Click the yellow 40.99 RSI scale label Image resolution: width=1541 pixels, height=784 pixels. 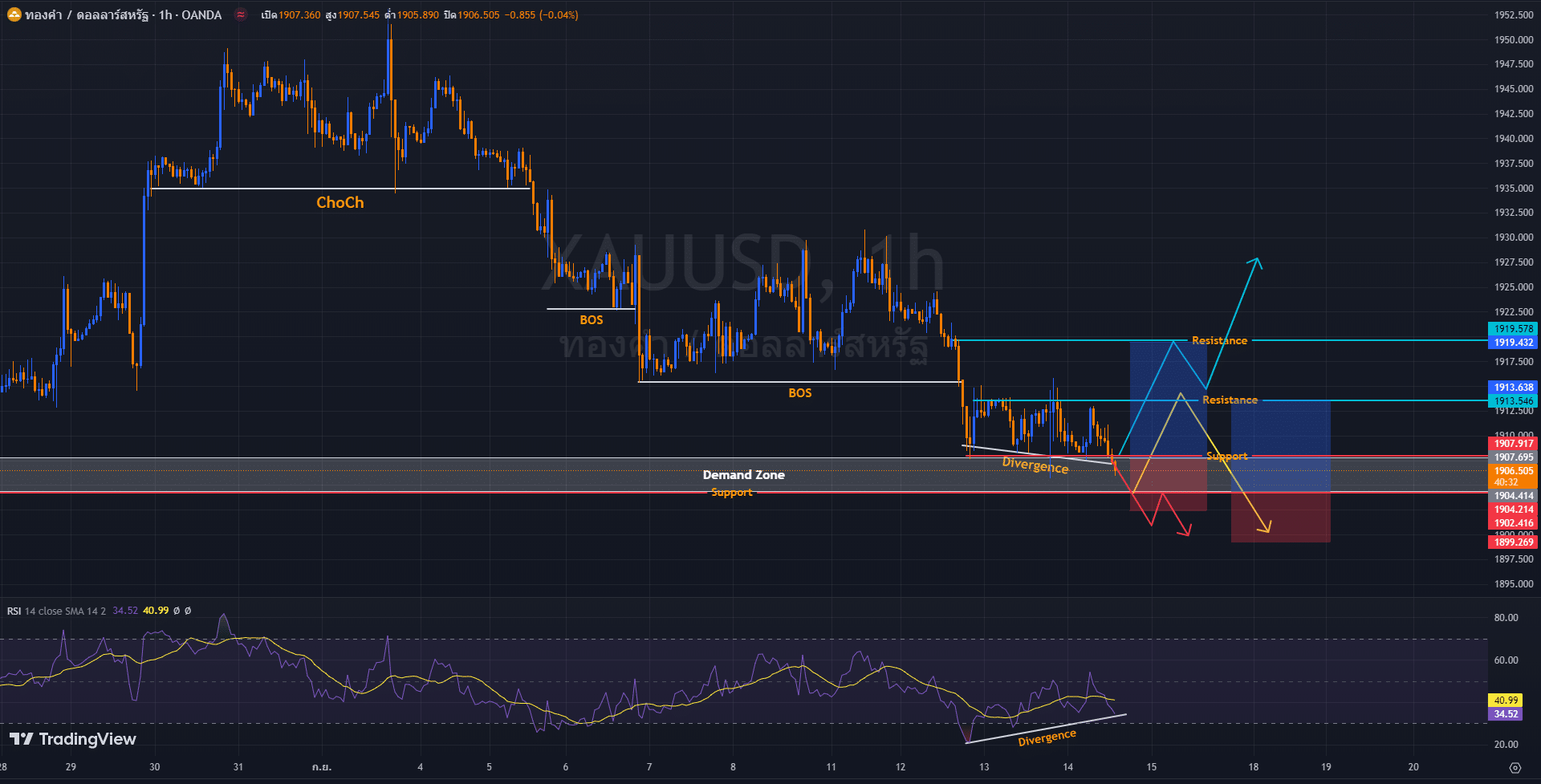pyautogui.click(x=1505, y=701)
